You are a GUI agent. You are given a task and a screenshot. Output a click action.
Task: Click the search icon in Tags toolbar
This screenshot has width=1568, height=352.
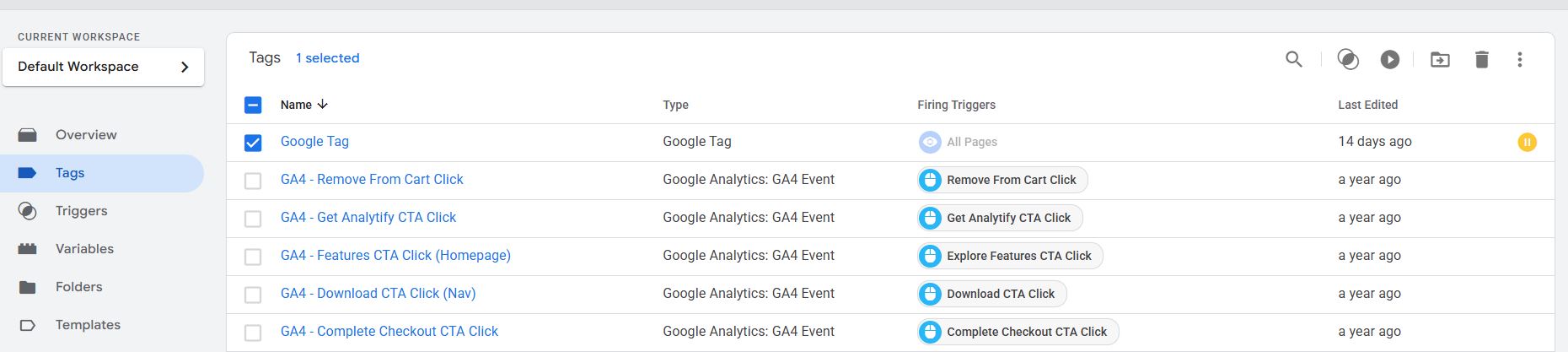(1293, 59)
